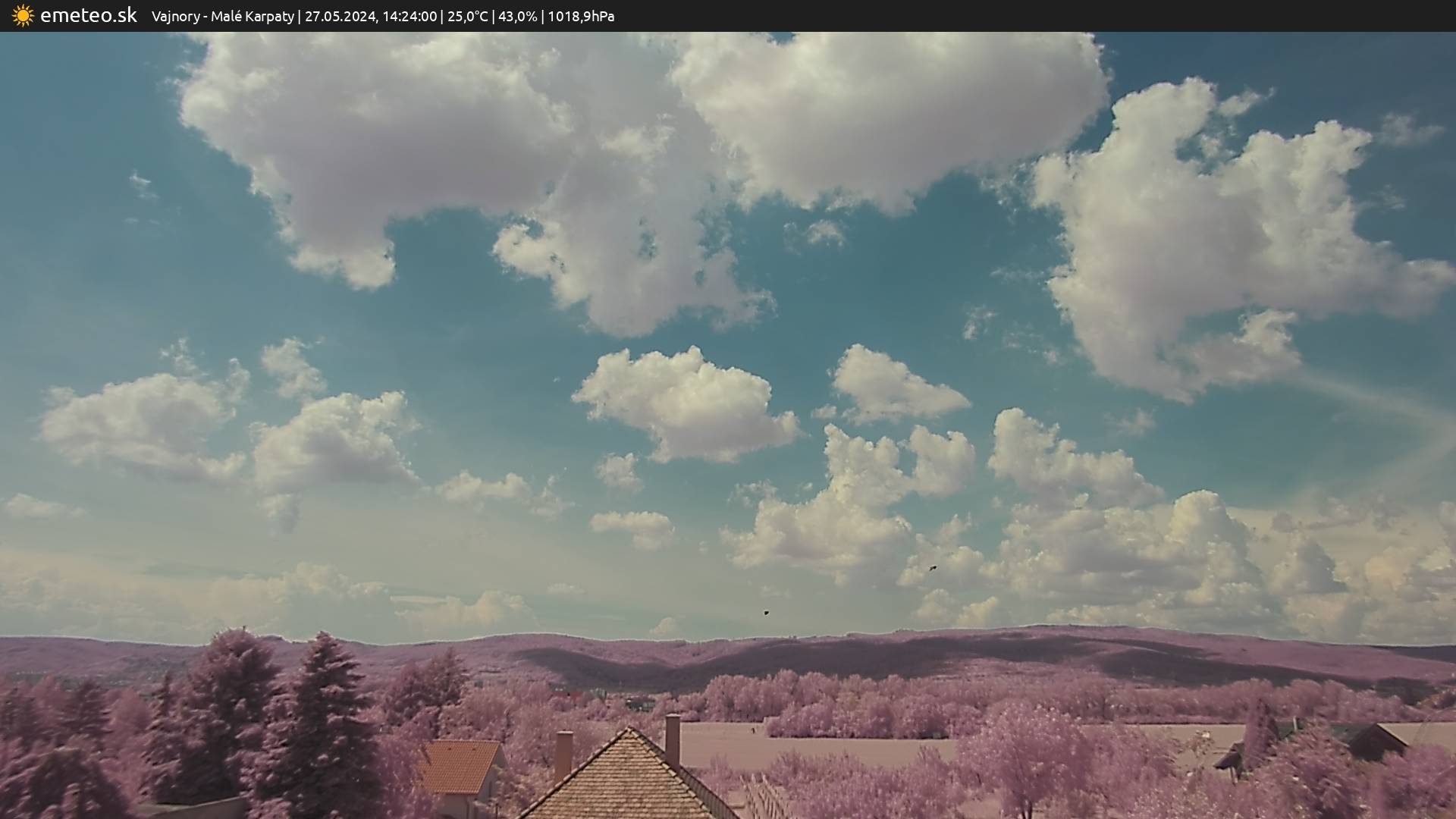Click the taller right chimney

tap(673, 739)
